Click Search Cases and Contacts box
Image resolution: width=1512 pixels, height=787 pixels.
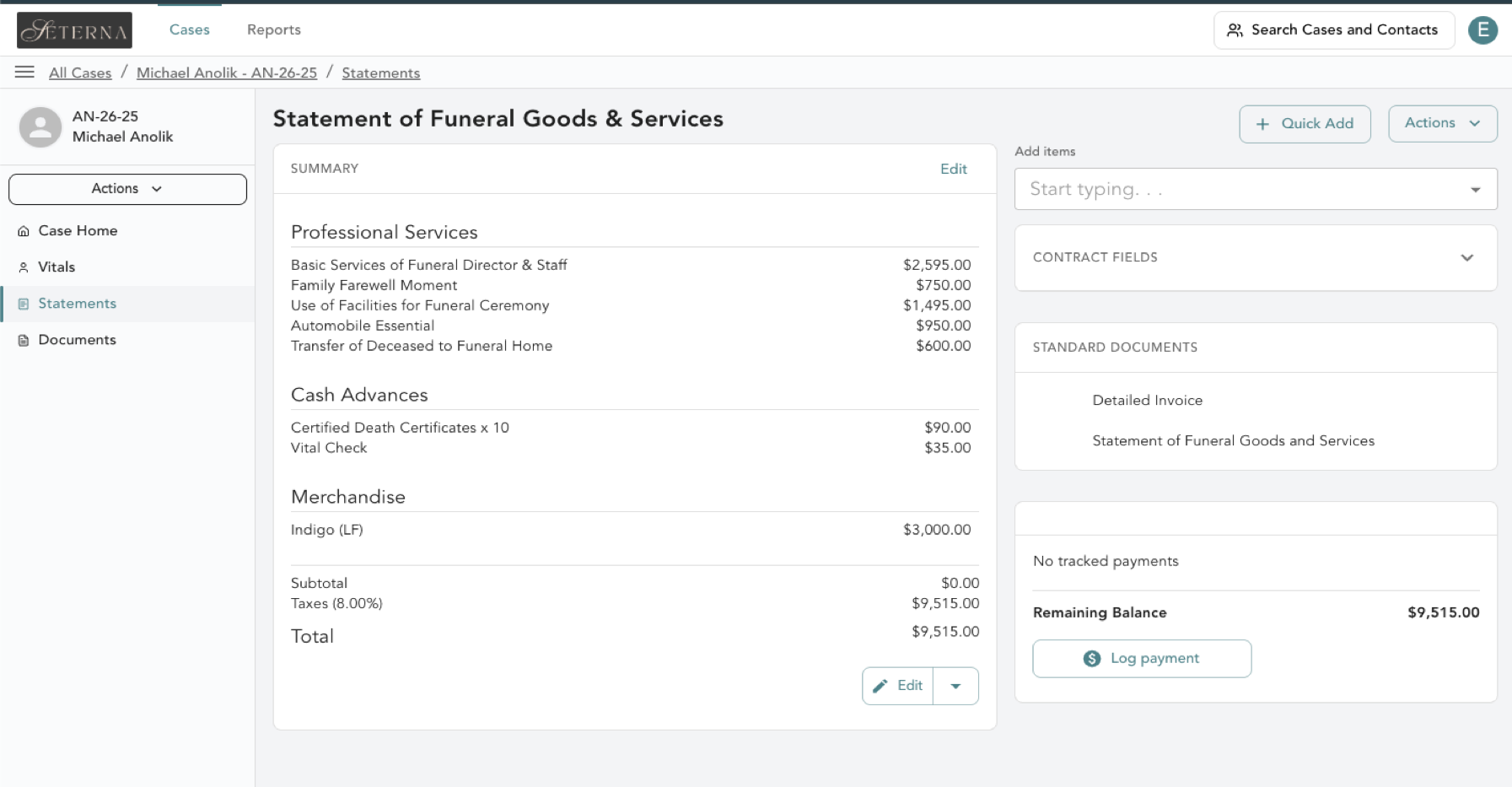(1334, 30)
